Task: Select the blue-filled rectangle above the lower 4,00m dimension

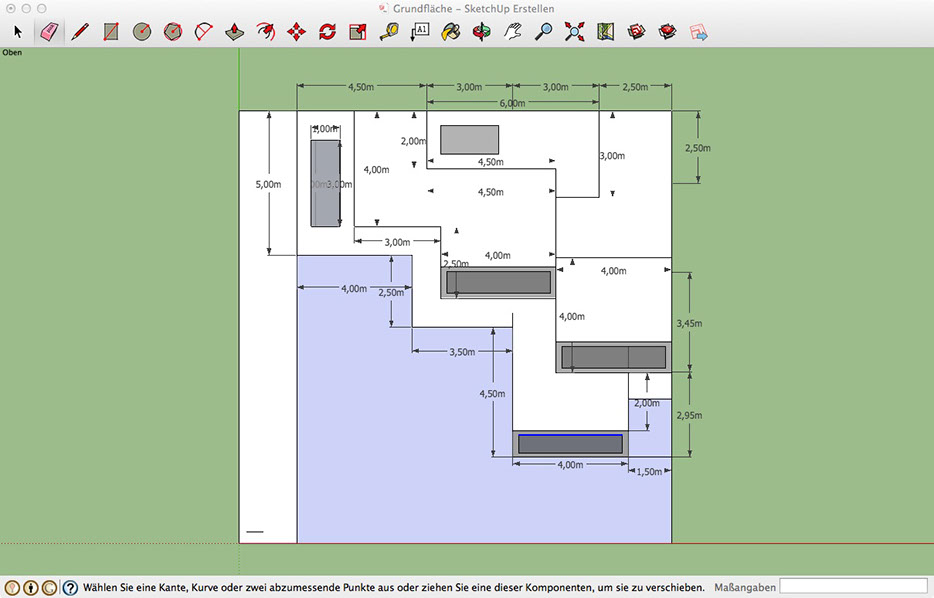Action: pyautogui.click(x=570, y=444)
